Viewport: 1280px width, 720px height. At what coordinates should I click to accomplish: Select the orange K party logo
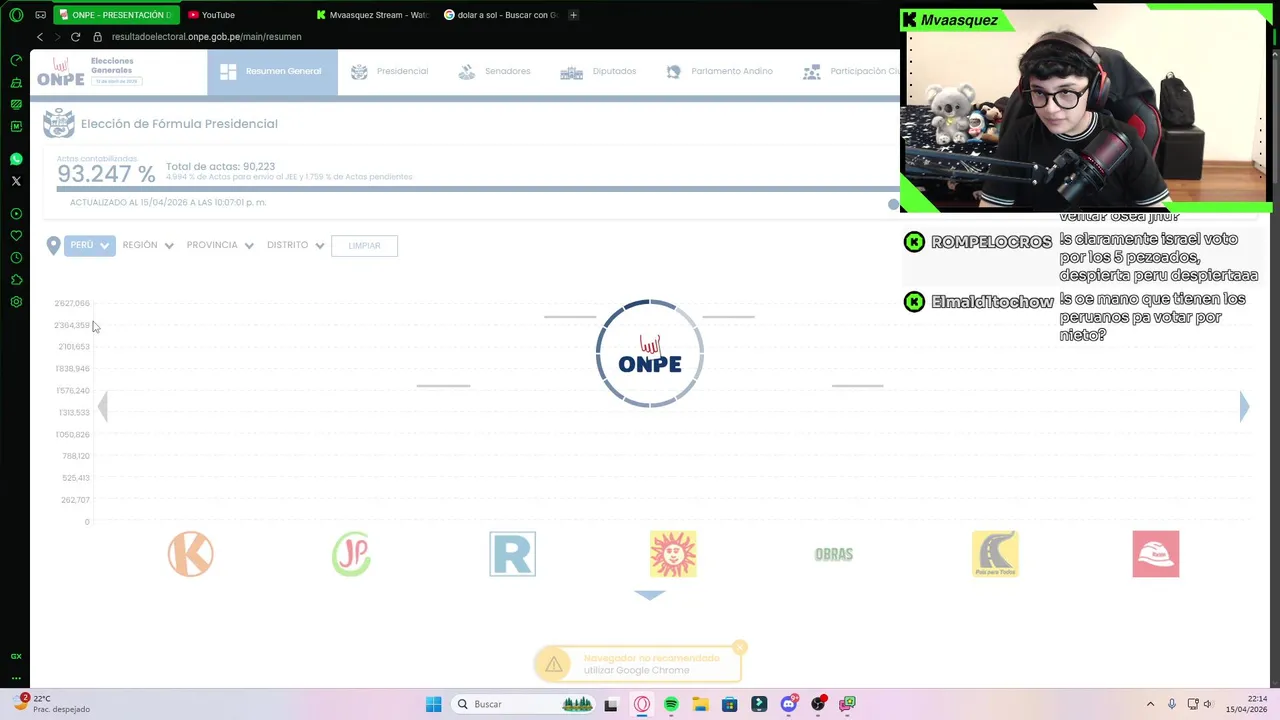(190, 554)
